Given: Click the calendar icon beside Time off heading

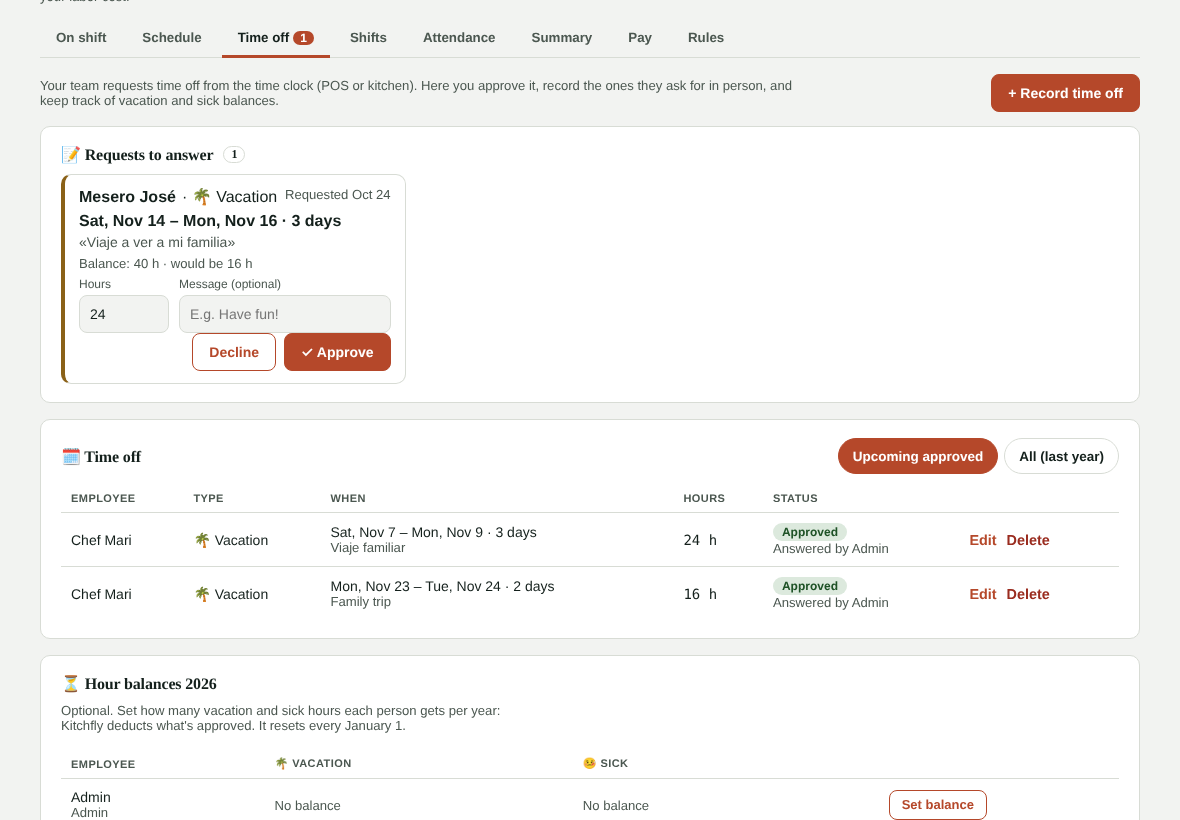Looking at the screenshot, I should [71, 457].
